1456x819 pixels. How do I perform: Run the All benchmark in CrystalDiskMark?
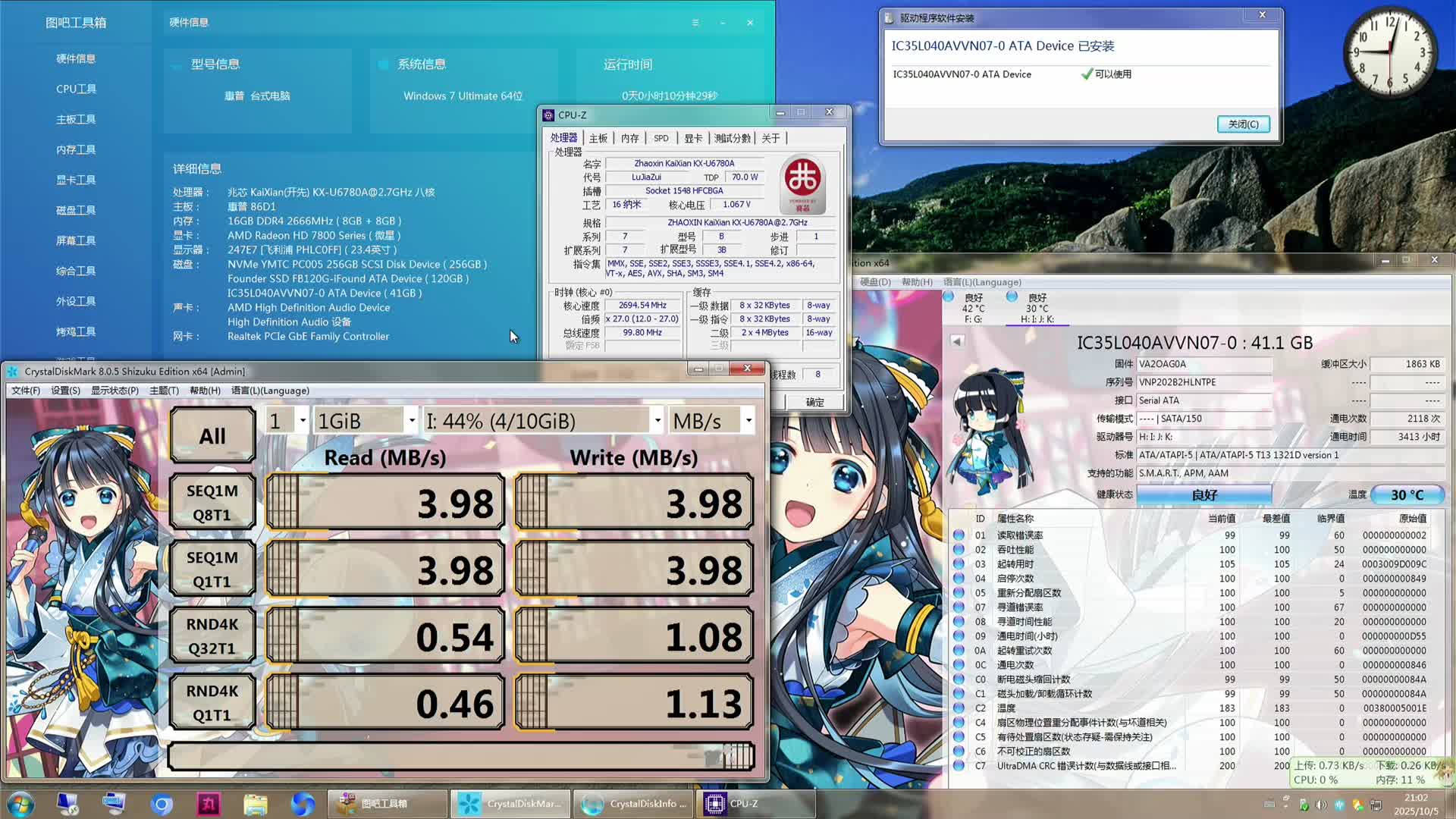pos(212,435)
